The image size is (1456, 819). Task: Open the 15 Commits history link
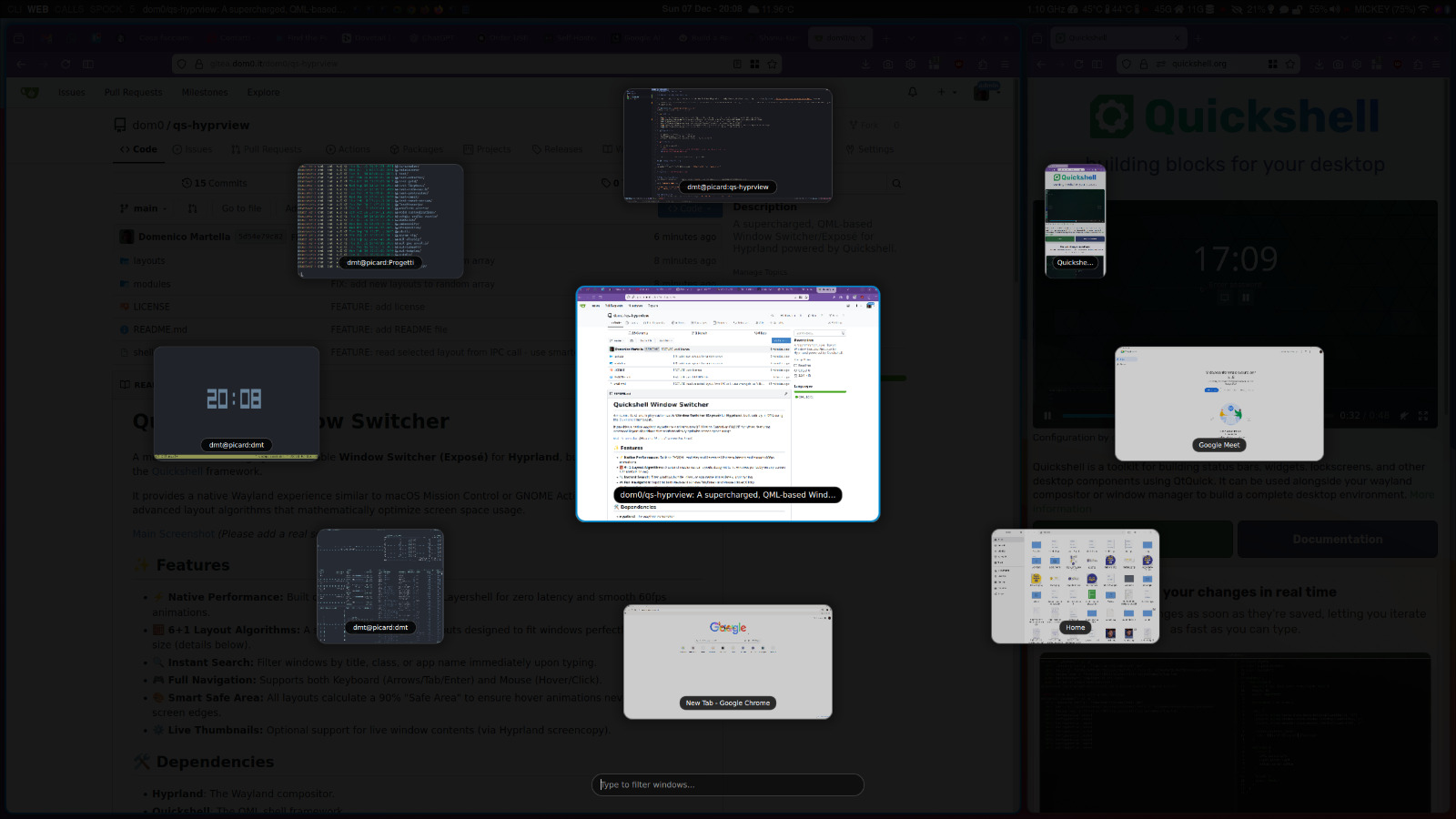tap(214, 183)
